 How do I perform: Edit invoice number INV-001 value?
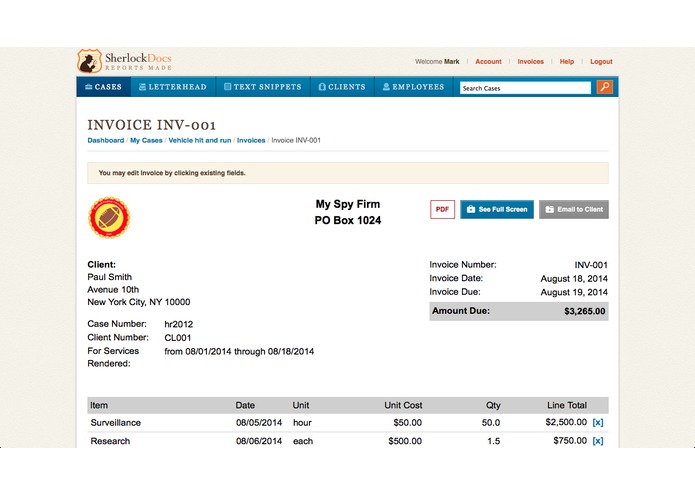(x=591, y=265)
